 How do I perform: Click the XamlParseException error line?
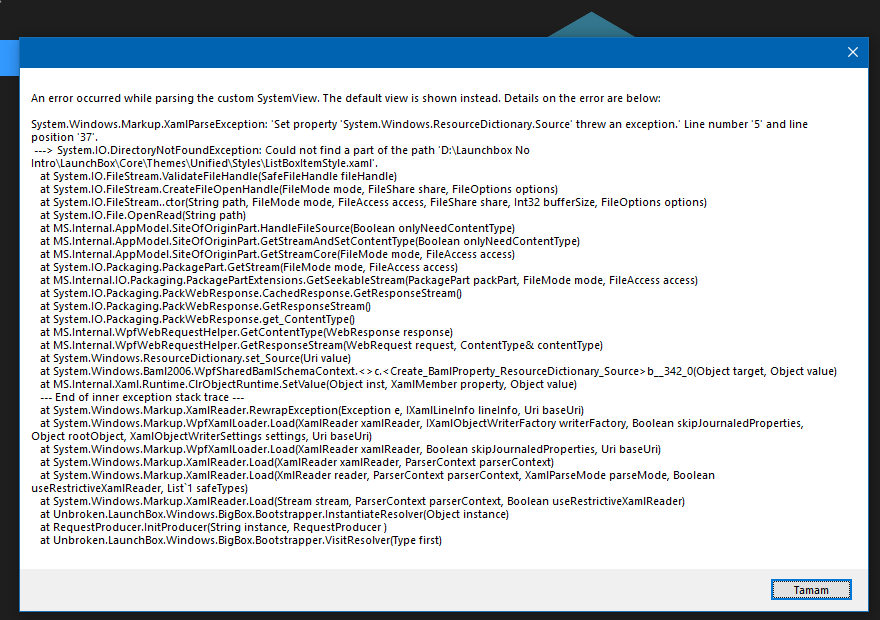400,124
